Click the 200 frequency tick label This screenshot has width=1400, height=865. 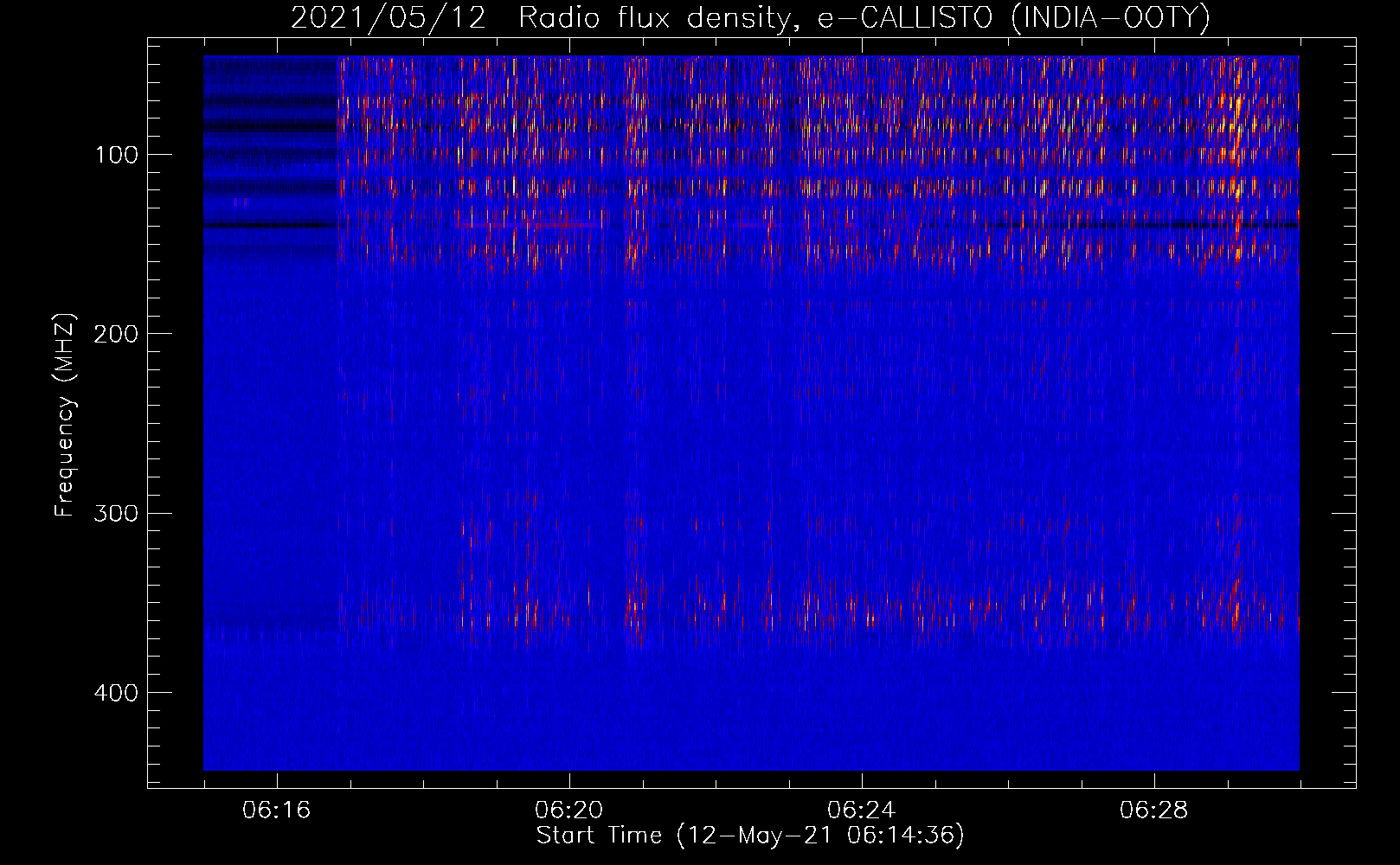pos(116,334)
